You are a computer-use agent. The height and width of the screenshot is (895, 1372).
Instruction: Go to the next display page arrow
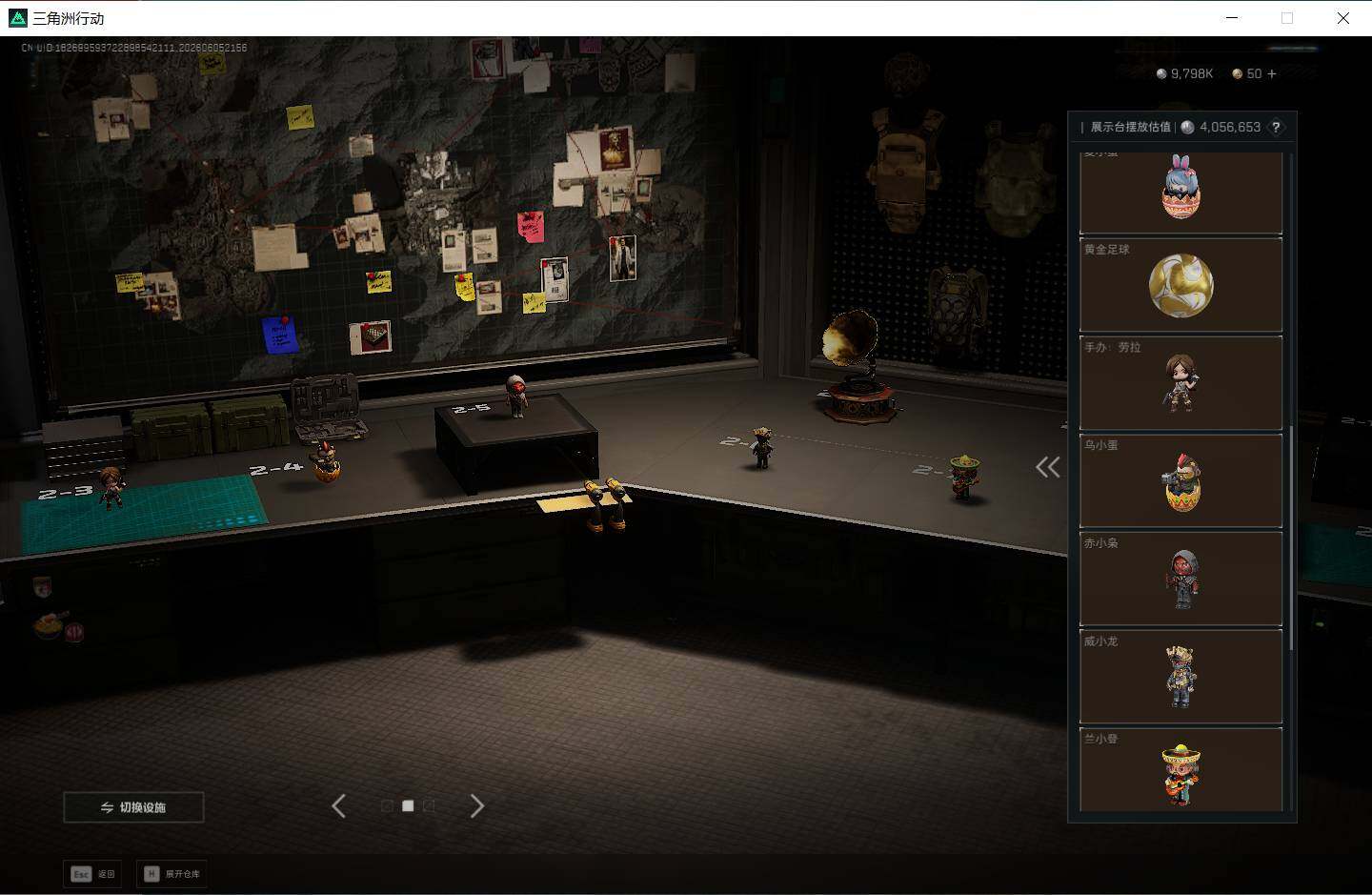pos(477,806)
